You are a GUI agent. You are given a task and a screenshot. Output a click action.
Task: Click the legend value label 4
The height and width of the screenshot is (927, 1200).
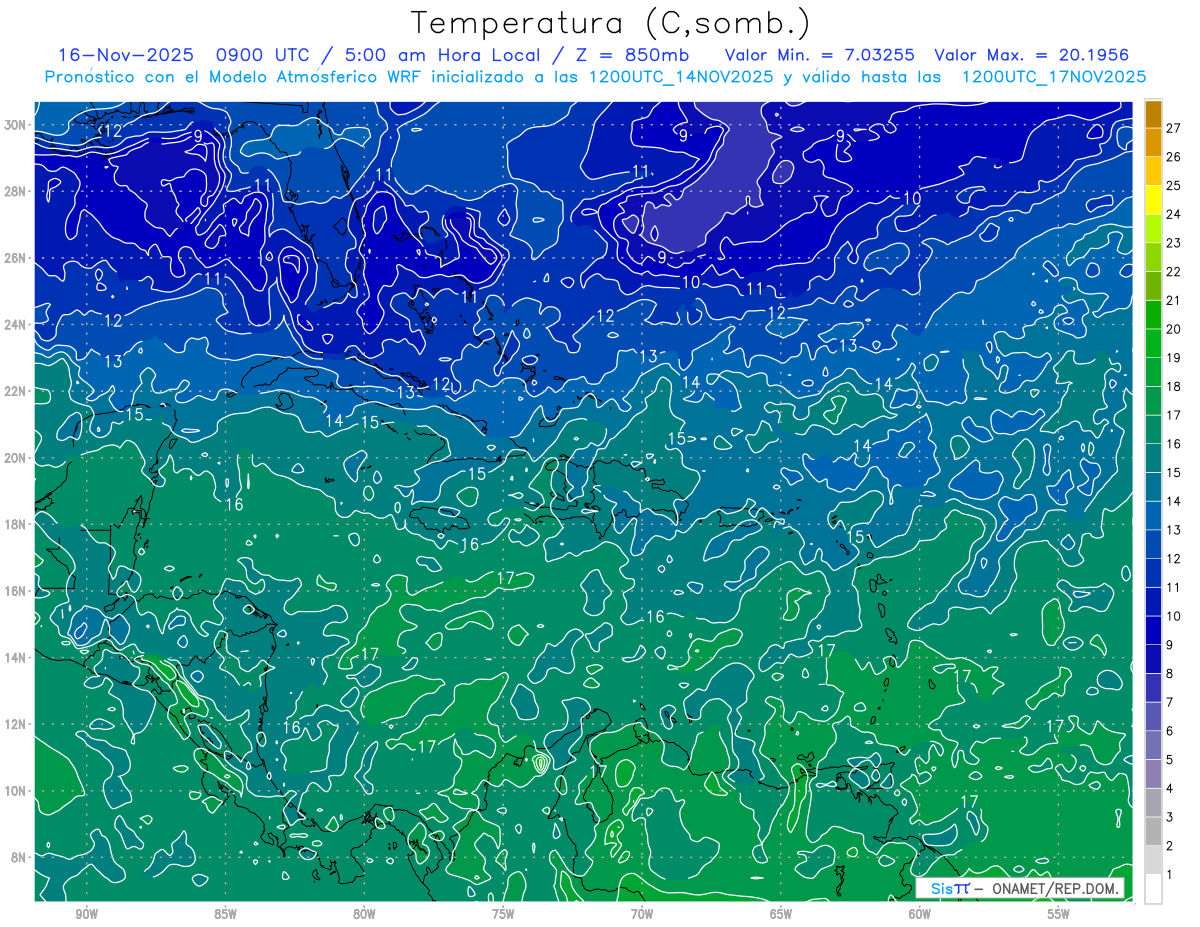[1170, 789]
